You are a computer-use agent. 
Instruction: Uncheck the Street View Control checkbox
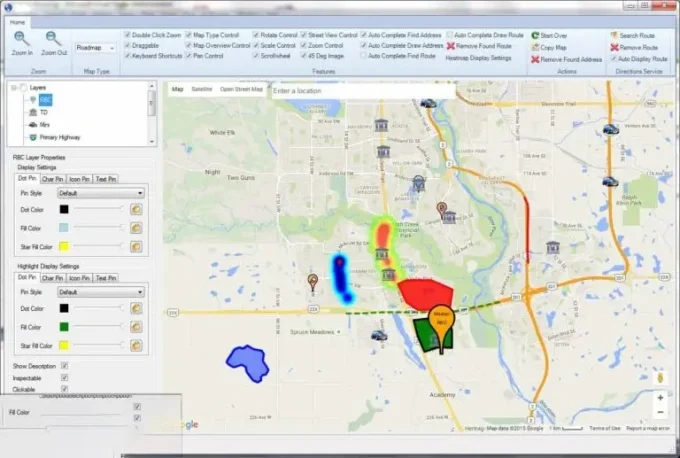pos(302,35)
